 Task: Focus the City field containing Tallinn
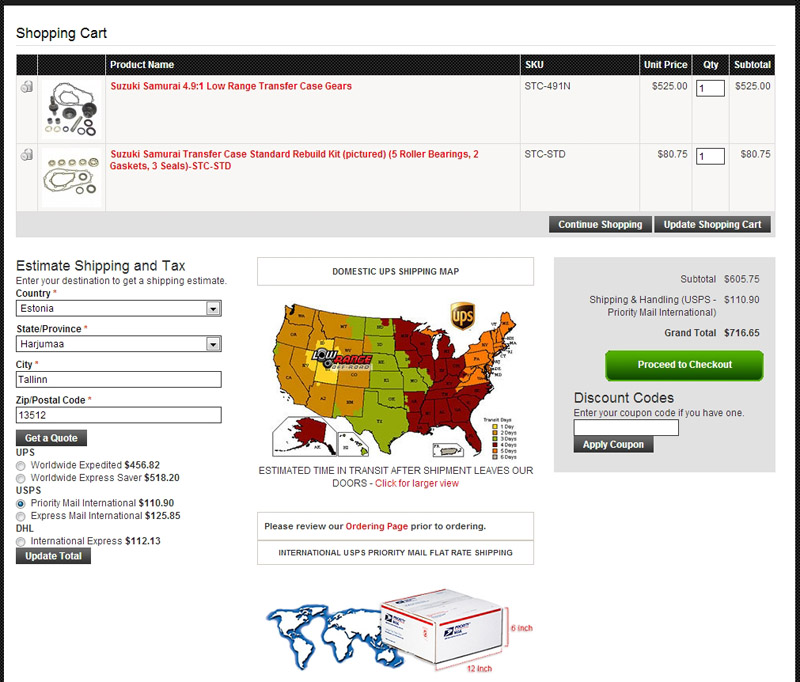(x=118, y=380)
